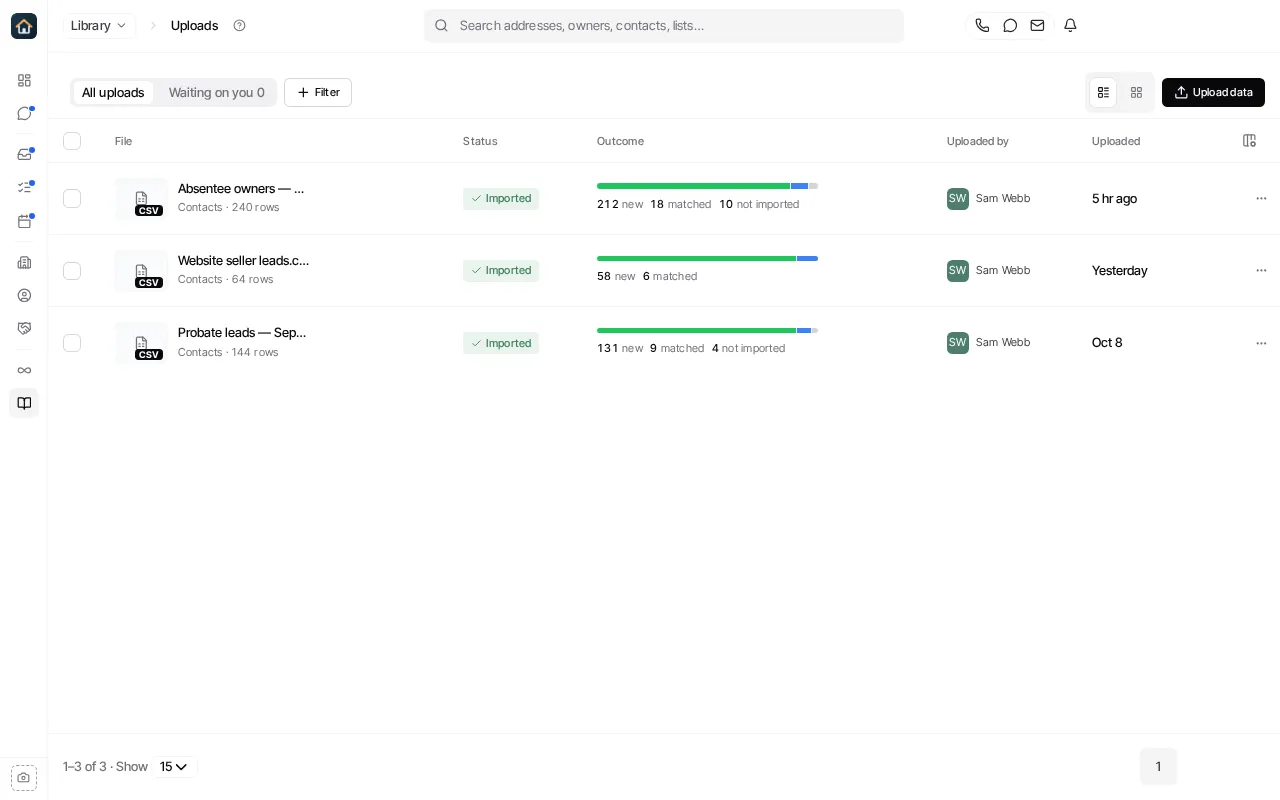Switch to list view toggle
Image resolution: width=1280 pixels, height=800 pixels.
[1103, 92]
